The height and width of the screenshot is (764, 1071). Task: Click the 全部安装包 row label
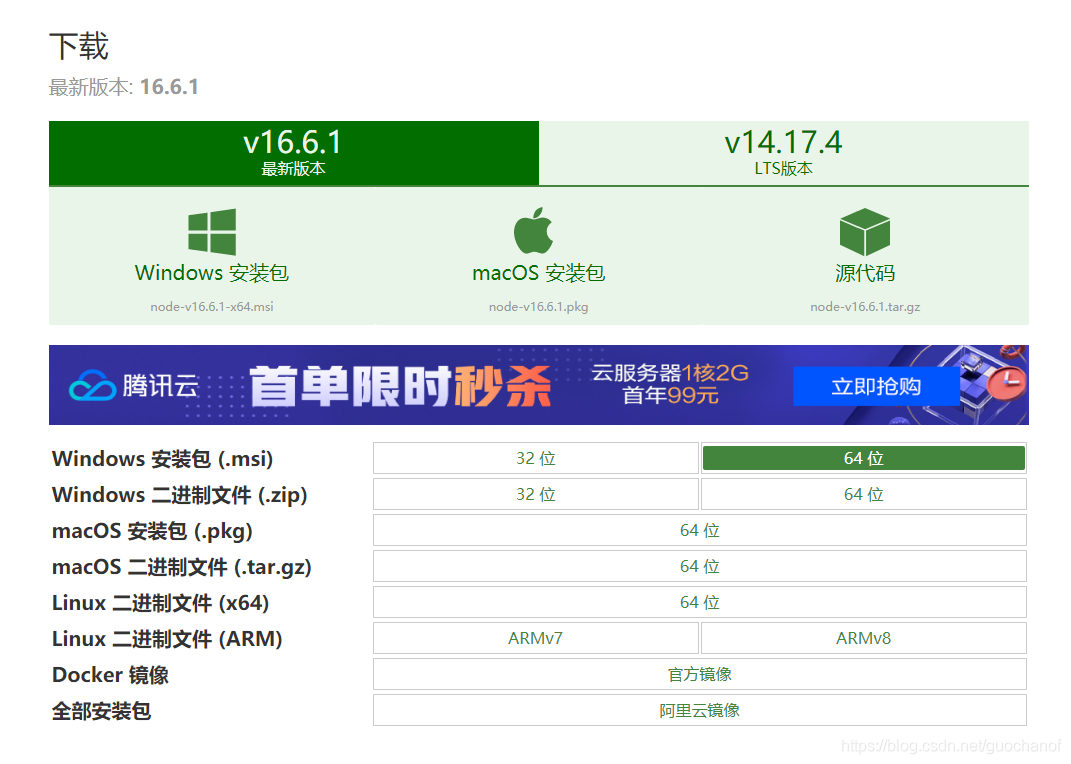pyautogui.click(x=101, y=711)
